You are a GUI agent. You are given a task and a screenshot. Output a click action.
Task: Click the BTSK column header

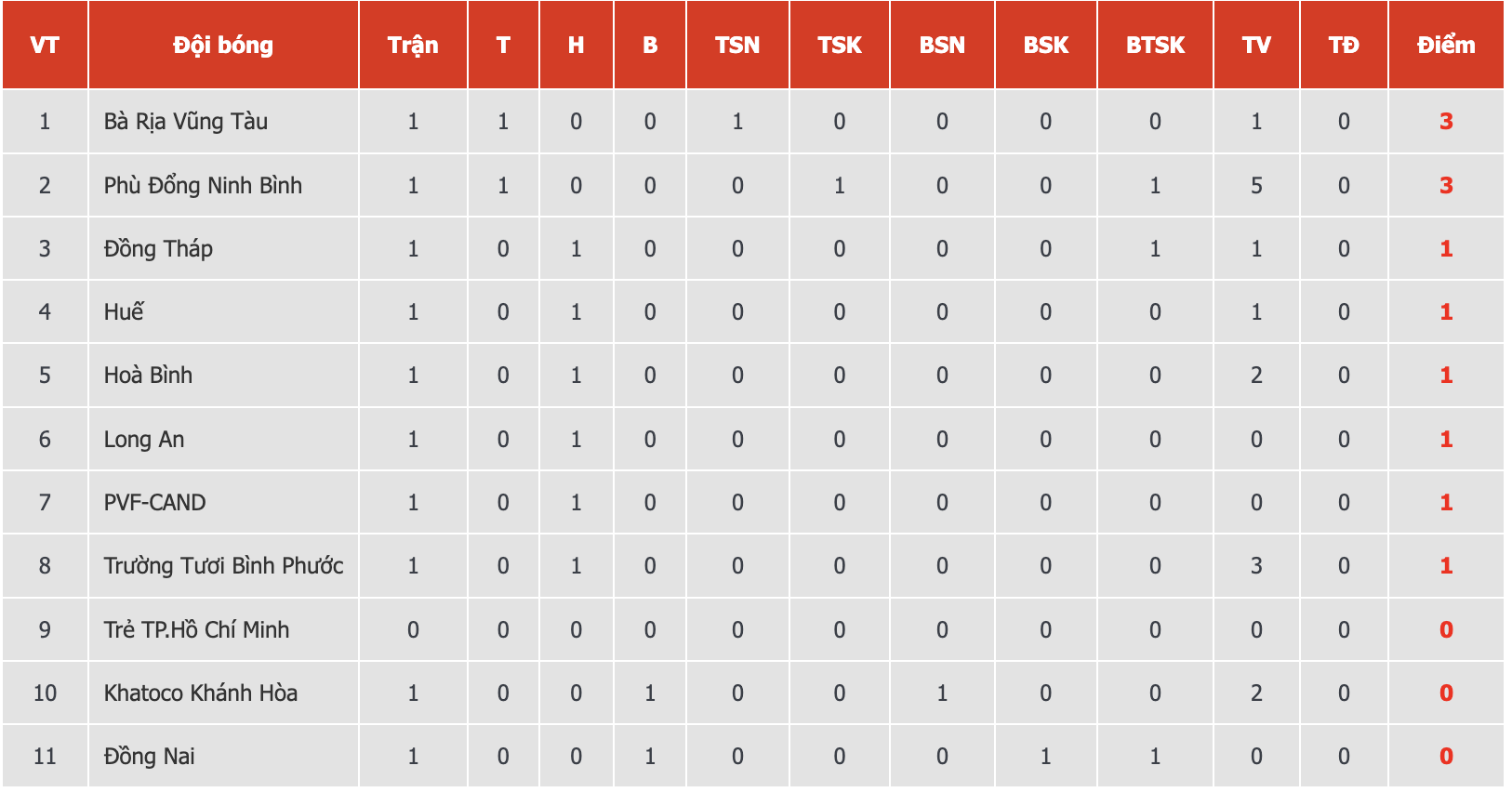point(1155,45)
